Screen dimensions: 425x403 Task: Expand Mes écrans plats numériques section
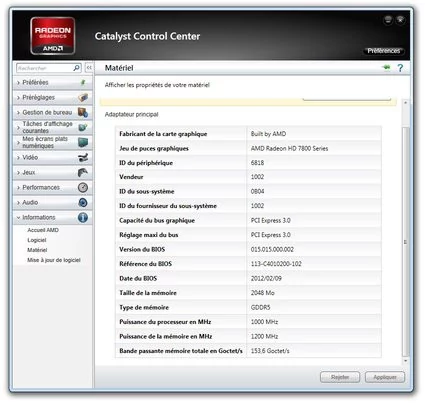point(53,142)
